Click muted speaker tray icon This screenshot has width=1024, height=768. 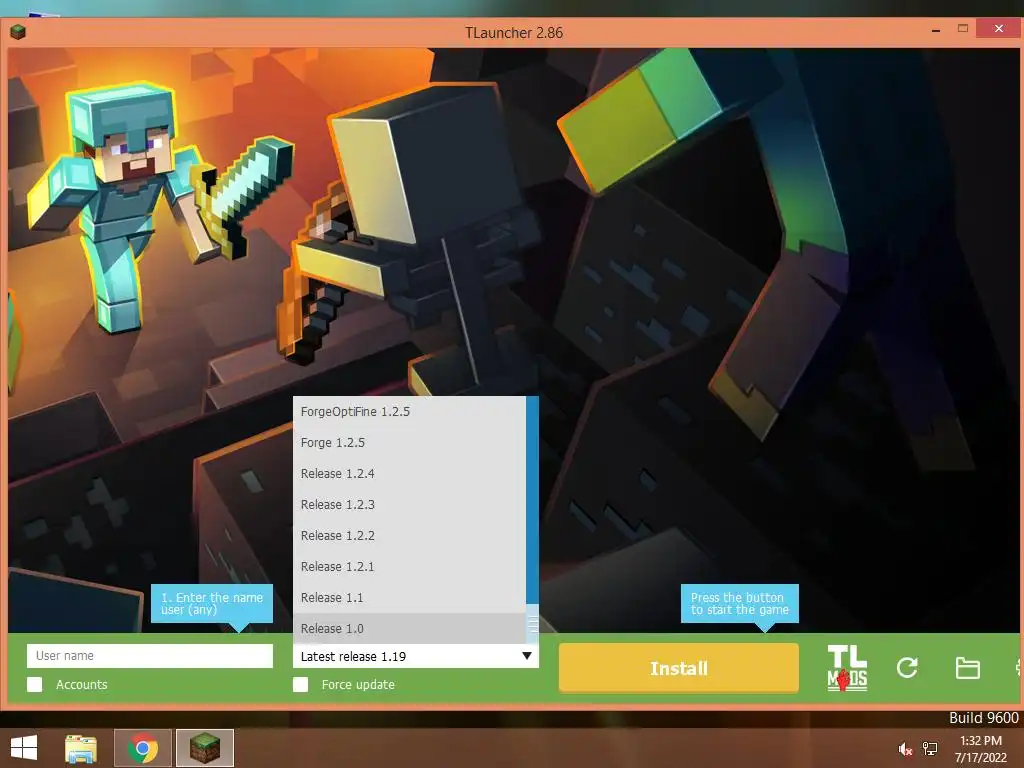tap(904, 749)
